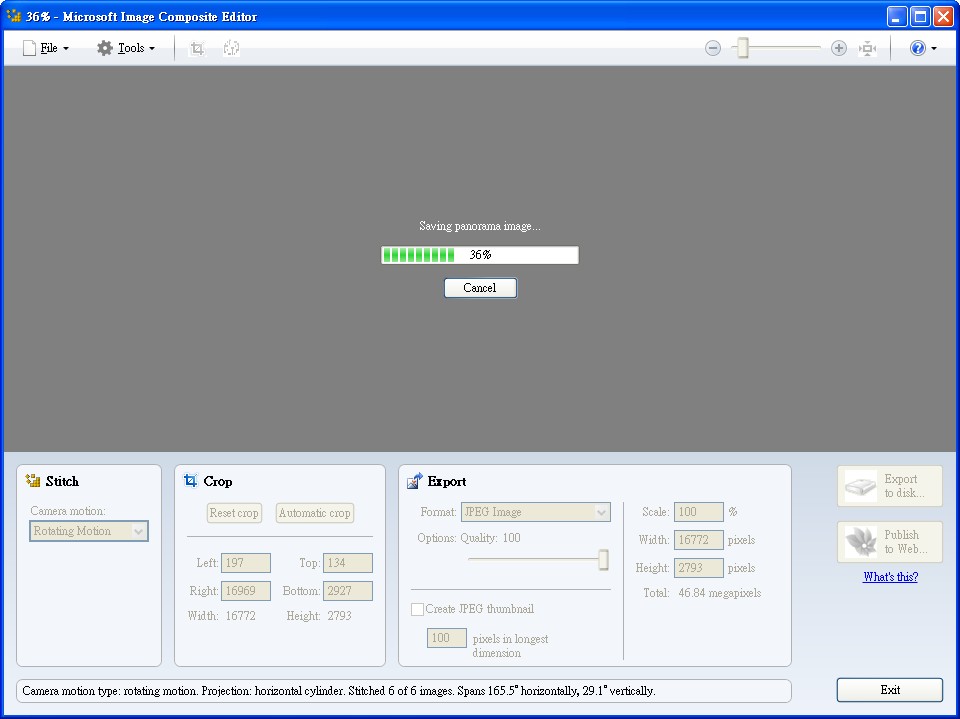960x719 pixels.
Task: Click Export to disk button
Action: (890, 486)
